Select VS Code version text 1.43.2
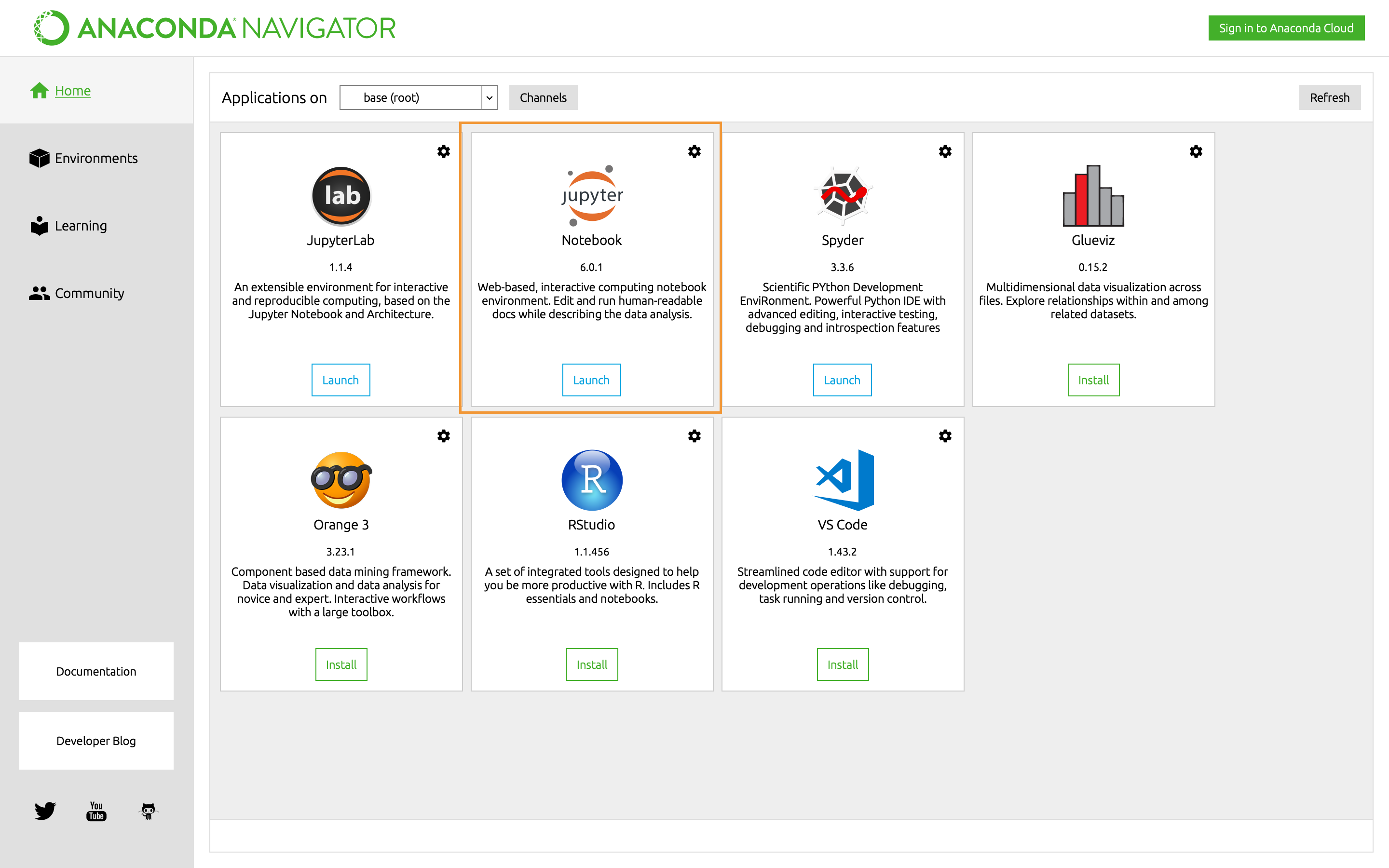 pyautogui.click(x=842, y=552)
